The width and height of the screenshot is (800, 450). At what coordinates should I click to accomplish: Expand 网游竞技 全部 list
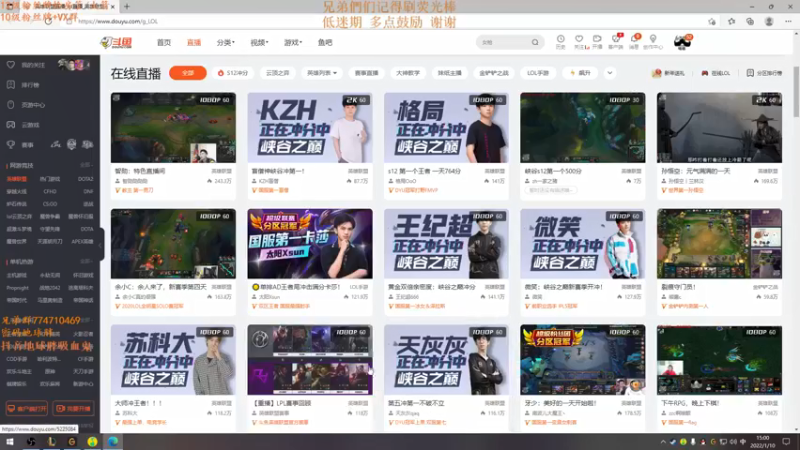point(86,165)
